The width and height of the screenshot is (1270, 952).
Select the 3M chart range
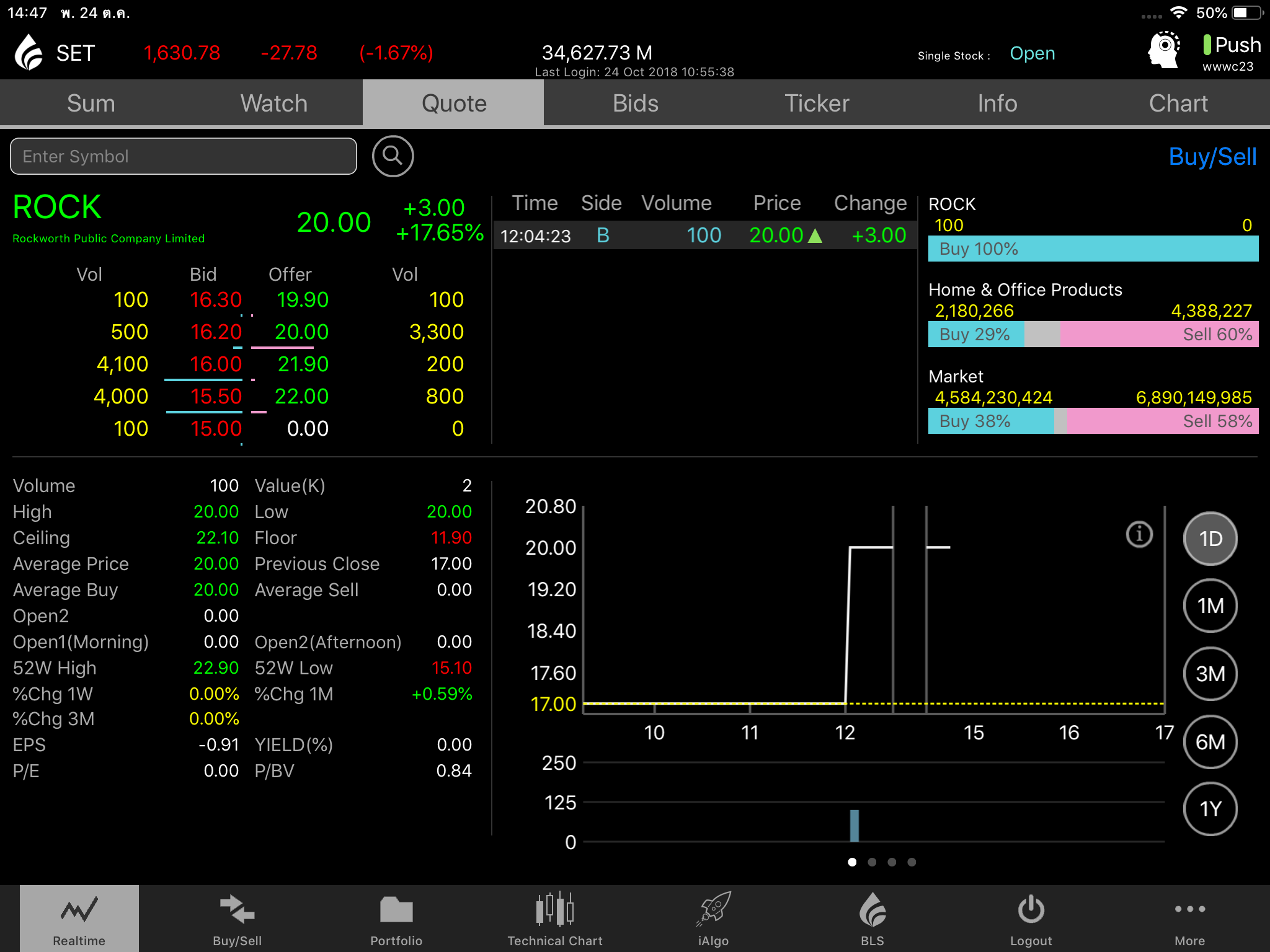click(x=1210, y=674)
